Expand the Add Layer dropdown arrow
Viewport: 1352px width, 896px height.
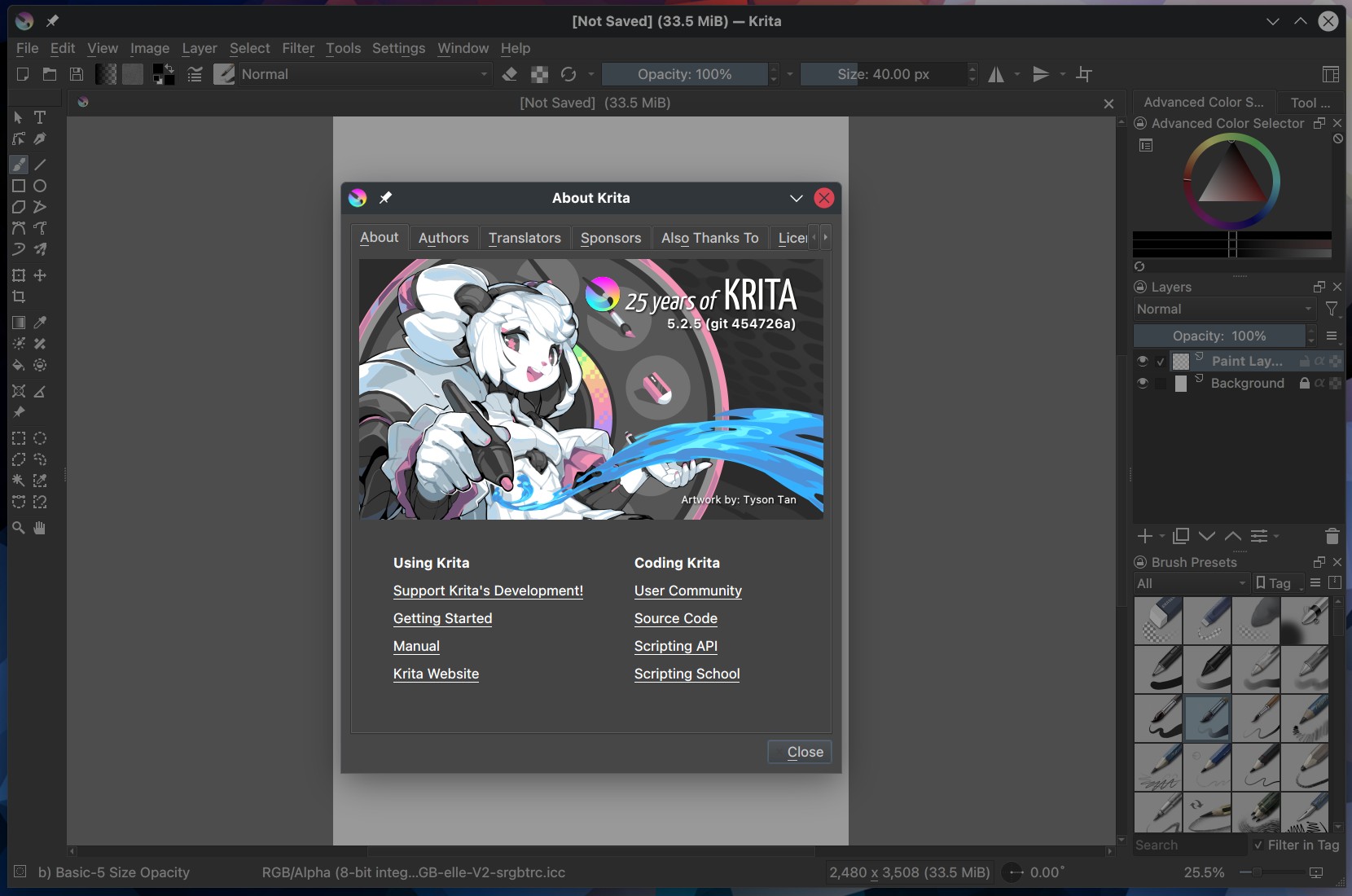pos(1162,536)
